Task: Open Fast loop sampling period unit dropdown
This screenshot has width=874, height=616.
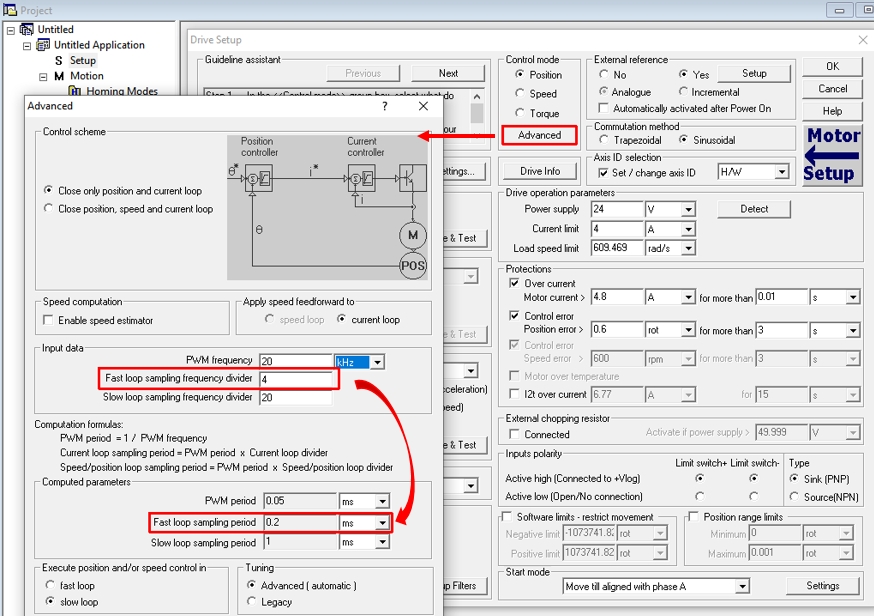Action: tap(382, 523)
